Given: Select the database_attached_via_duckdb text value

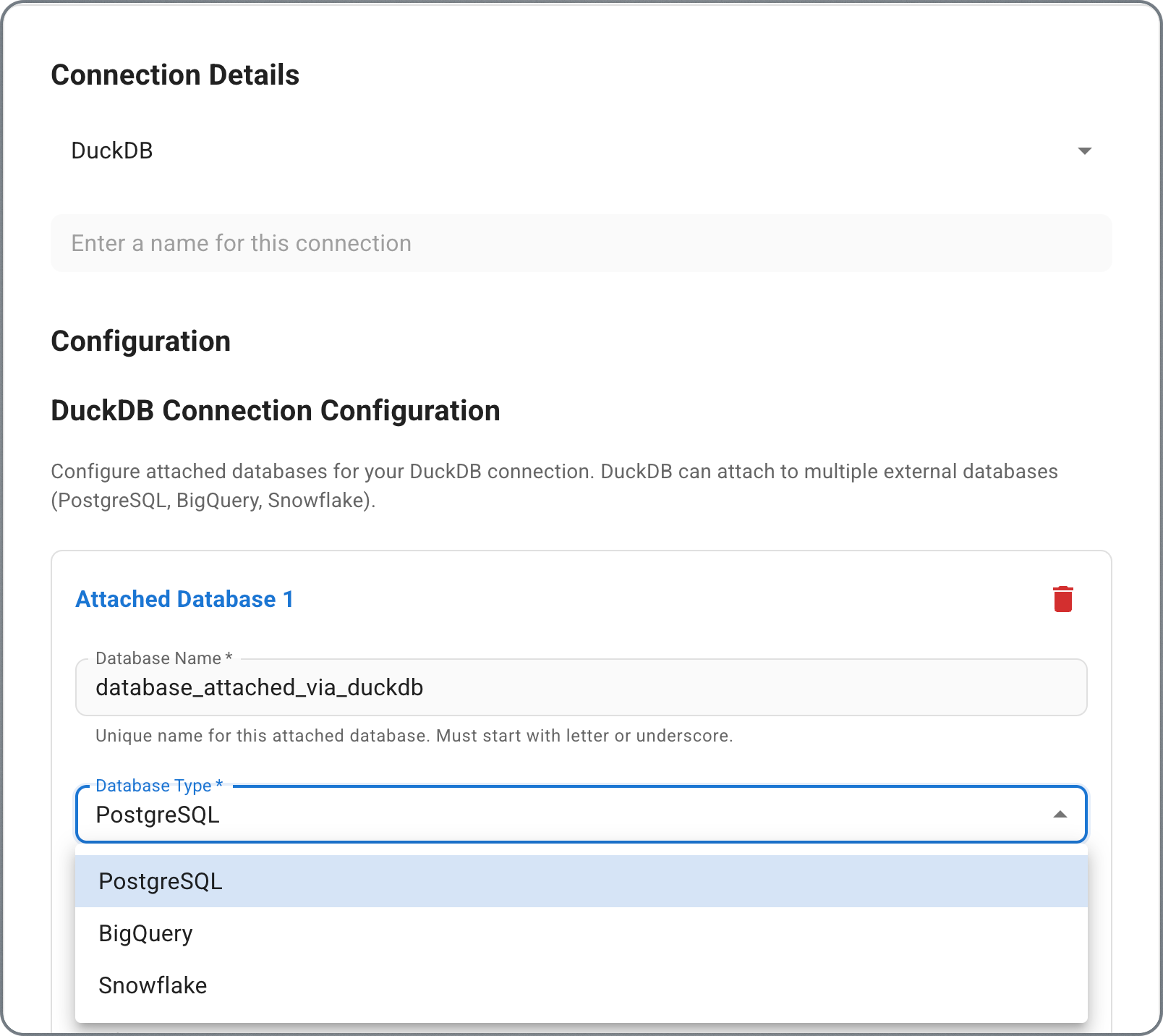Looking at the screenshot, I should pyautogui.click(x=259, y=687).
